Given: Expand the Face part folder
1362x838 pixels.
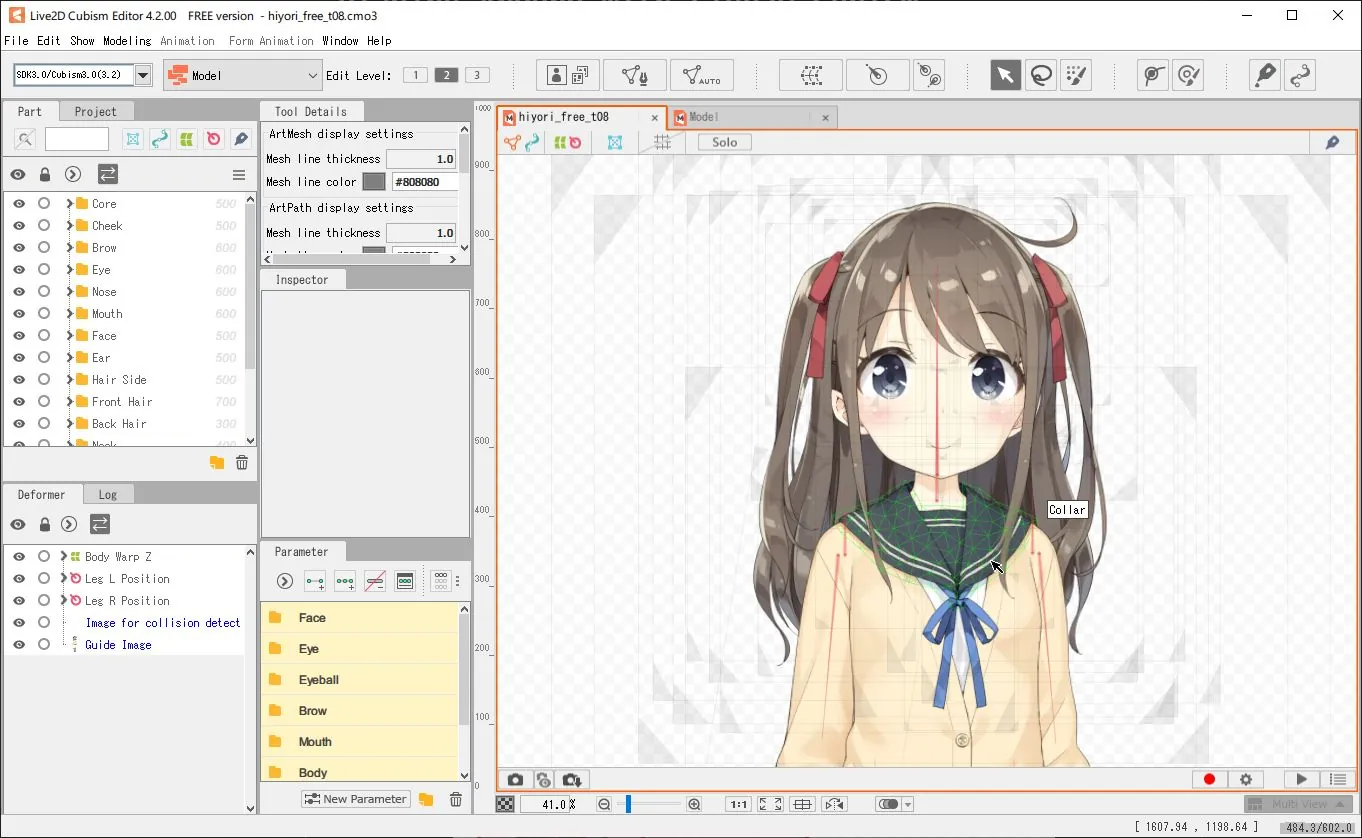Looking at the screenshot, I should 69,335.
